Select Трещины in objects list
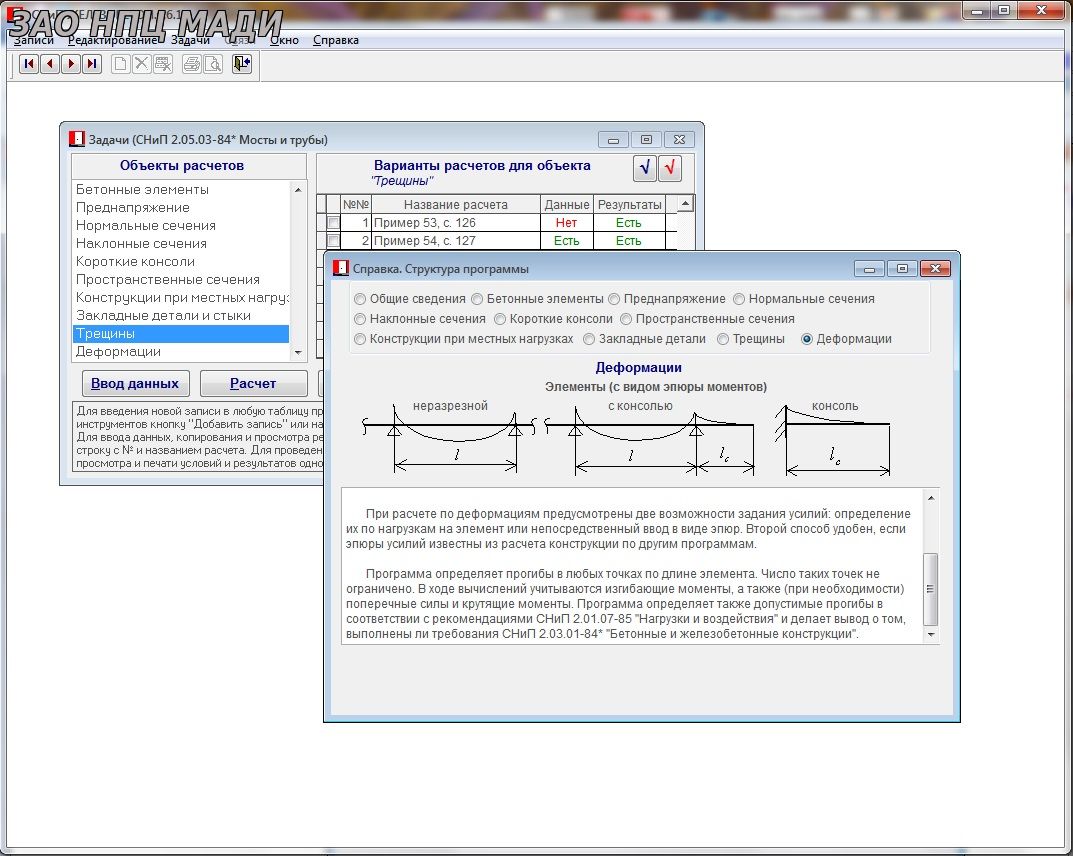Image resolution: width=1073 pixels, height=856 pixels. 181,334
